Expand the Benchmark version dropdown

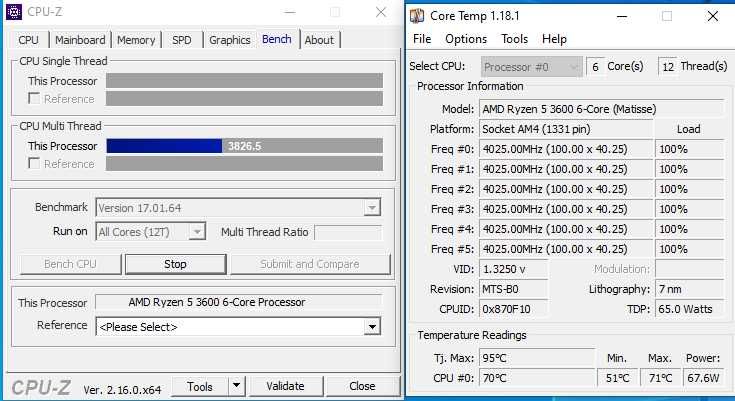[372, 207]
